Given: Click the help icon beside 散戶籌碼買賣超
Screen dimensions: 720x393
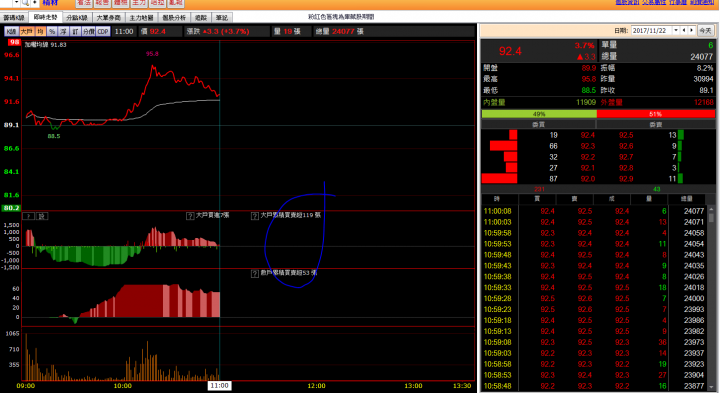Looking at the screenshot, I should point(255,273).
